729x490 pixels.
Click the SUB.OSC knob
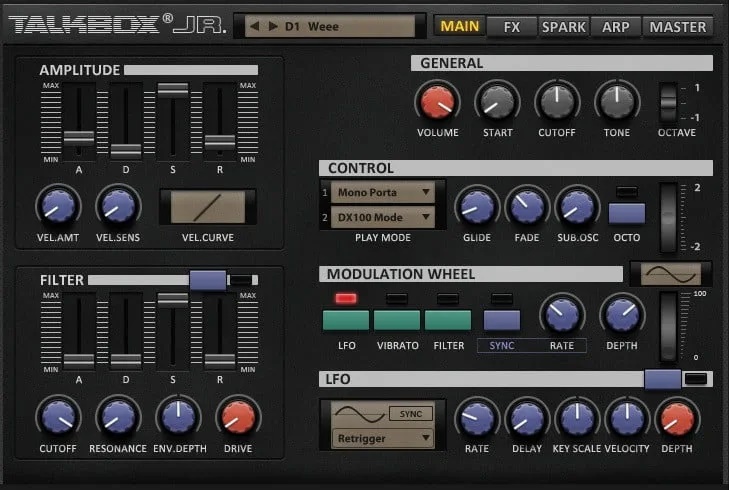pyautogui.click(x=577, y=207)
